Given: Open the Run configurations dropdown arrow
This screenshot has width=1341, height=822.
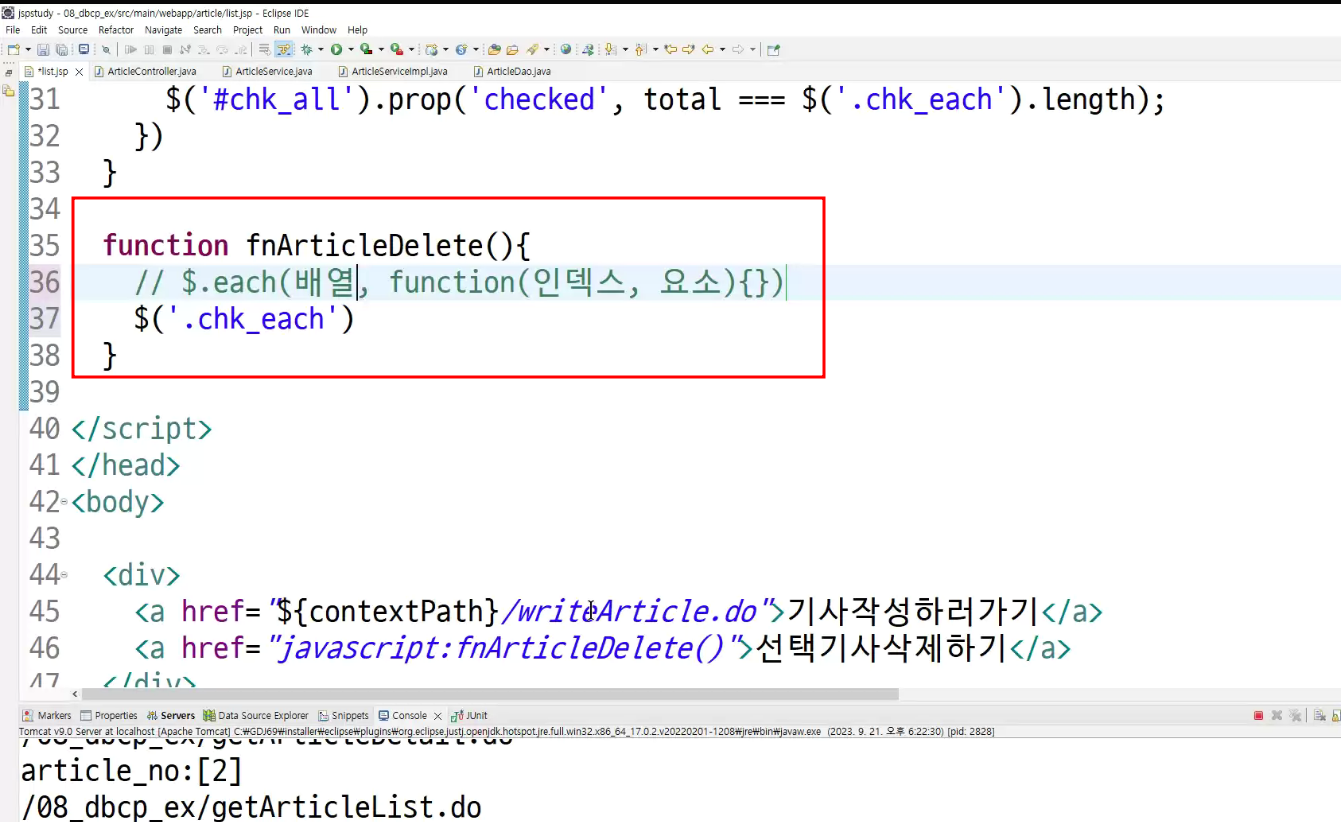Looking at the screenshot, I should (x=350, y=49).
